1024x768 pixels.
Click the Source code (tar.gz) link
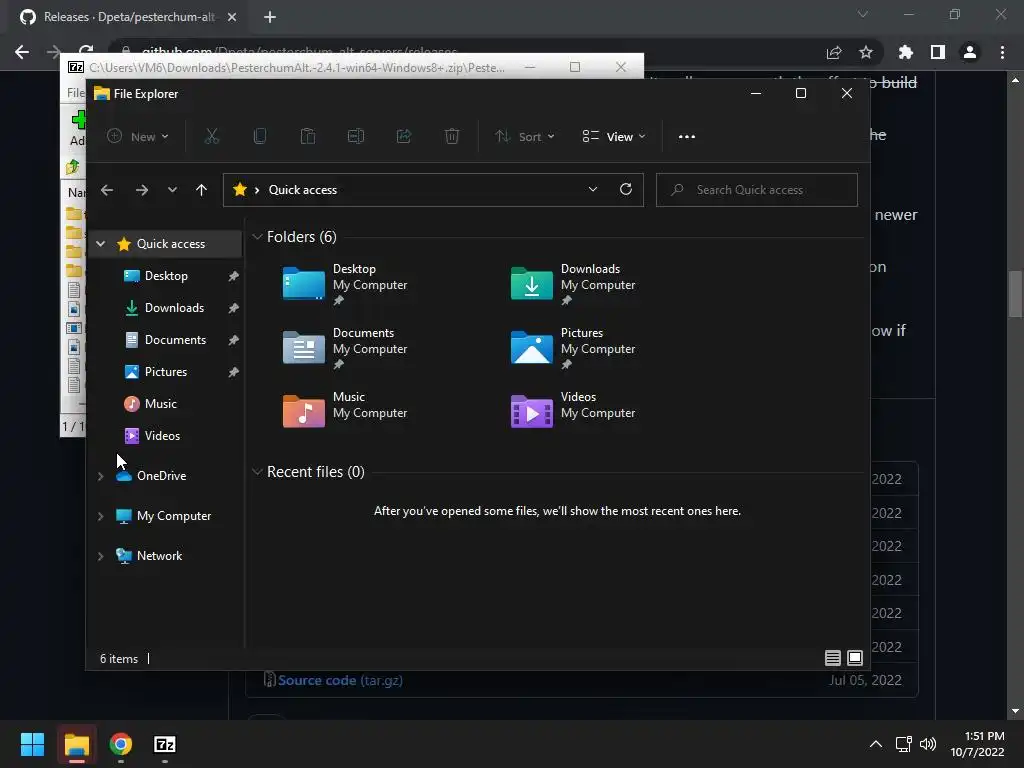point(340,680)
